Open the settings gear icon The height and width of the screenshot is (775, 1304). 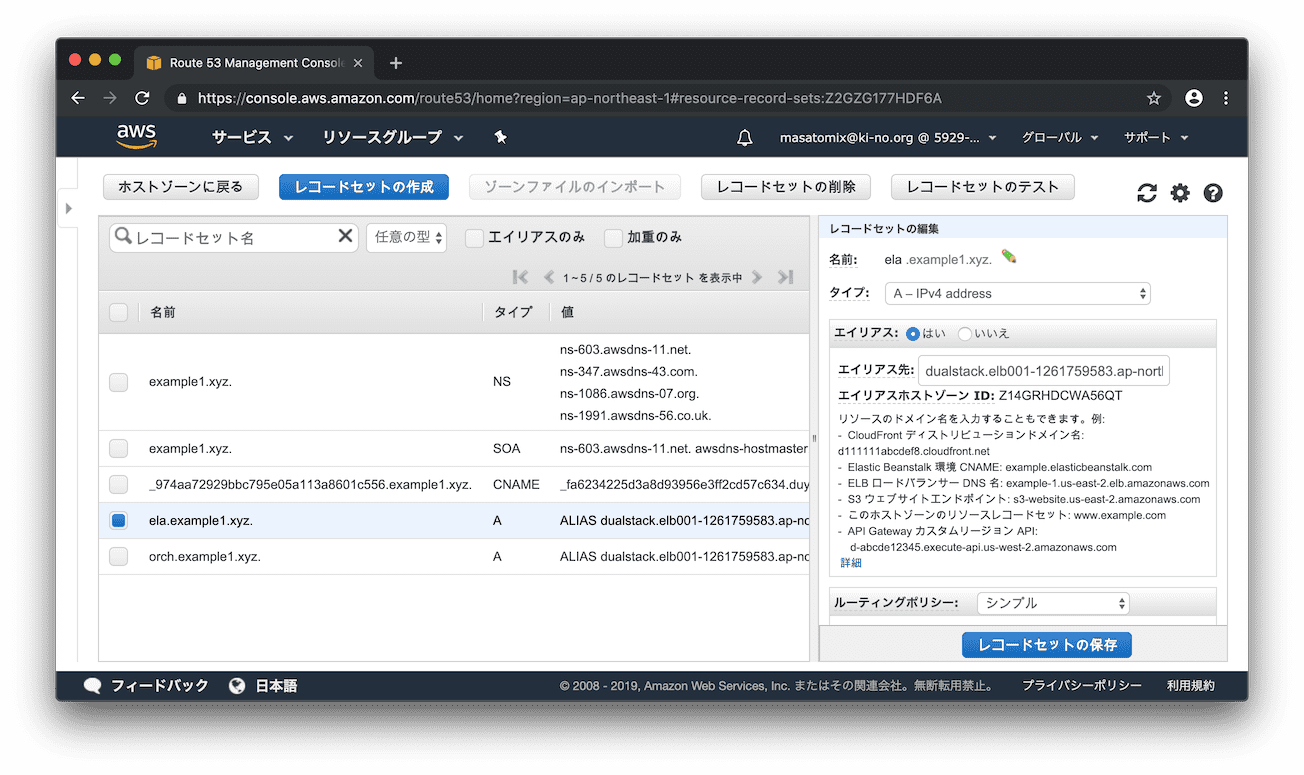click(x=1180, y=193)
